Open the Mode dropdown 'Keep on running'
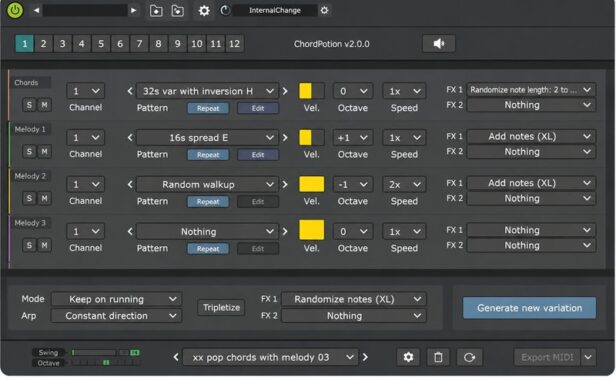This screenshot has width=616, height=380. click(x=116, y=299)
